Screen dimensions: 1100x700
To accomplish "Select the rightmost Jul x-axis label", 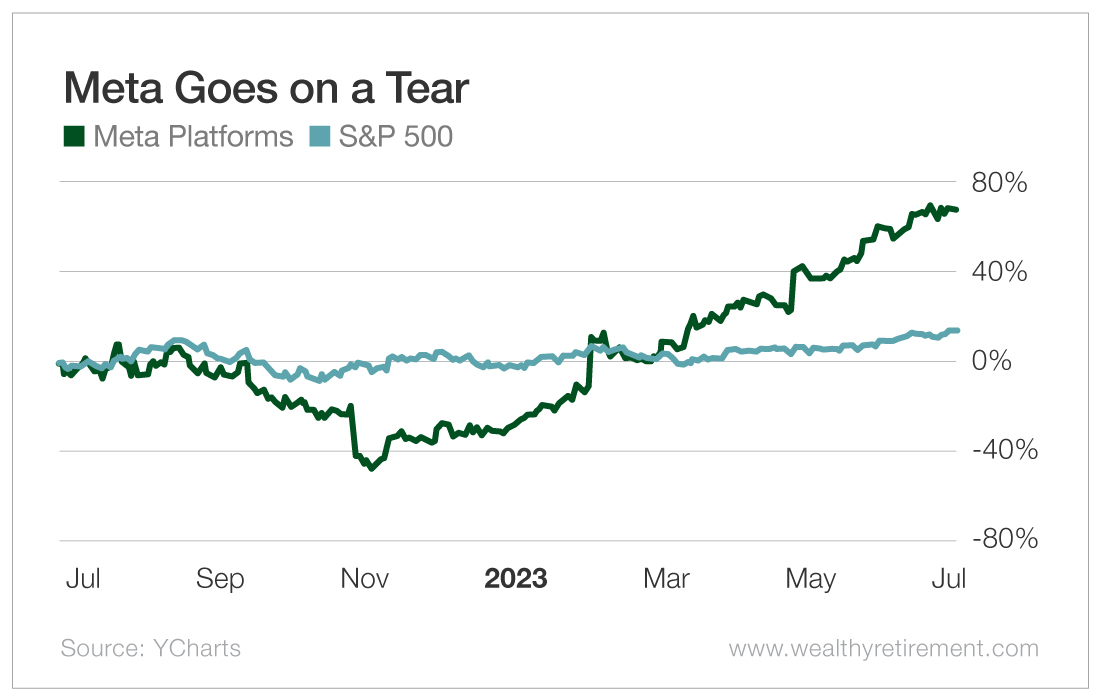I will (x=947, y=579).
